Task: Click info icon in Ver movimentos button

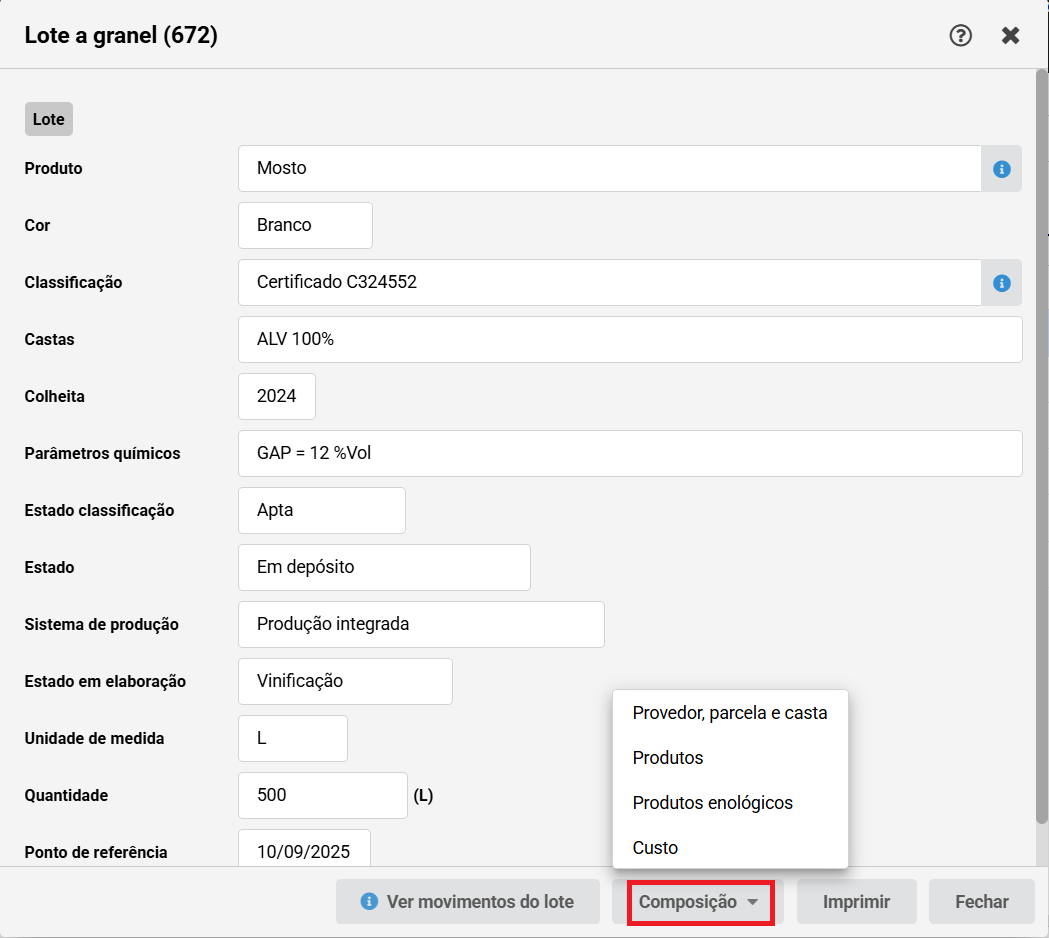Action: (x=369, y=901)
